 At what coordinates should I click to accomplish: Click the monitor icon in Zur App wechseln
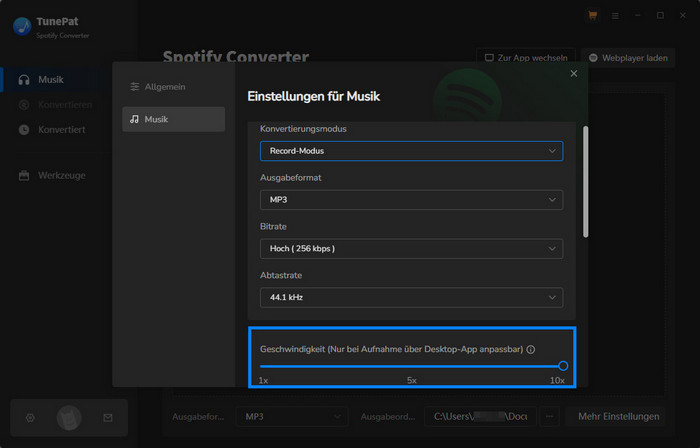click(489, 58)
